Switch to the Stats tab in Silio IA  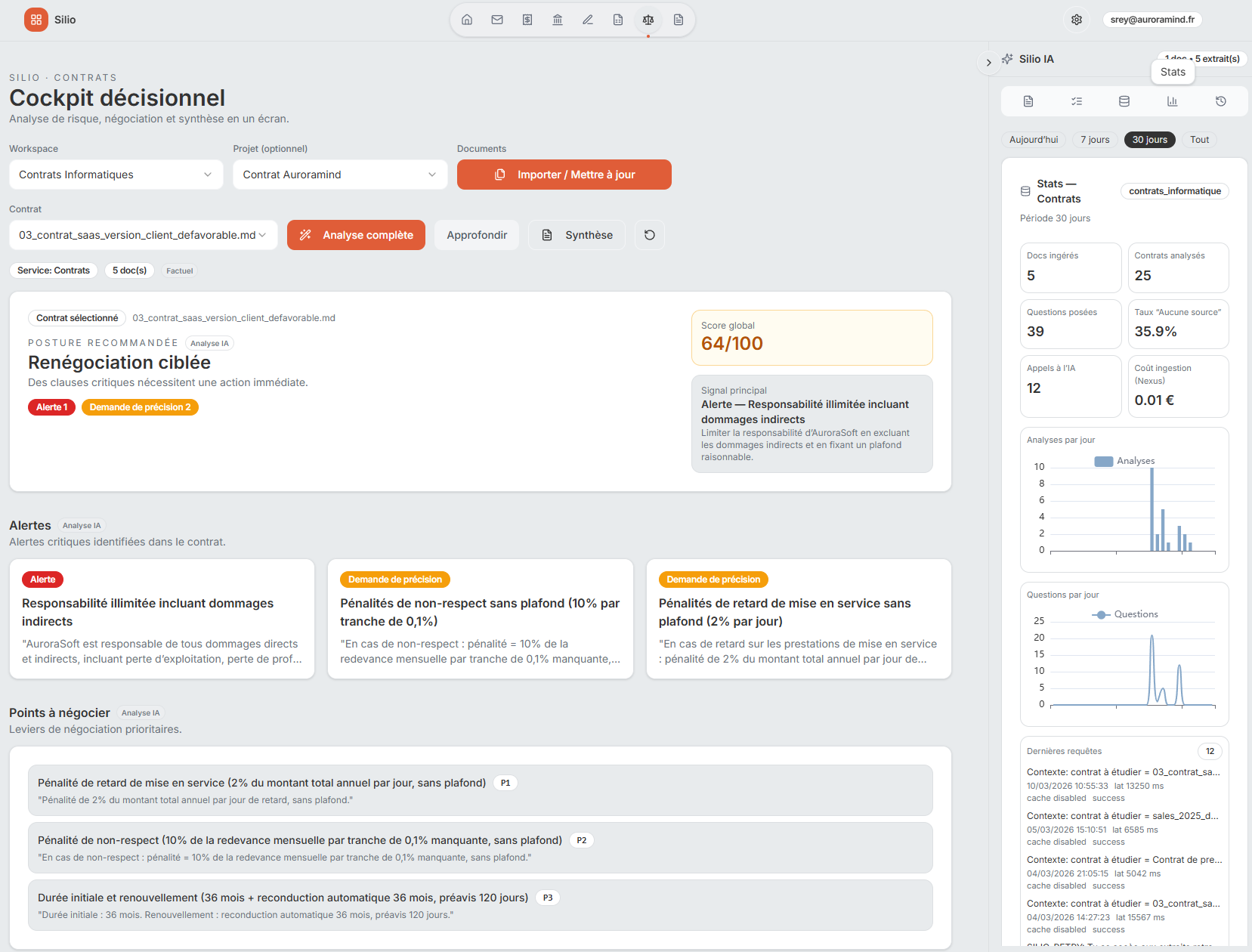tap(1172, 100)
